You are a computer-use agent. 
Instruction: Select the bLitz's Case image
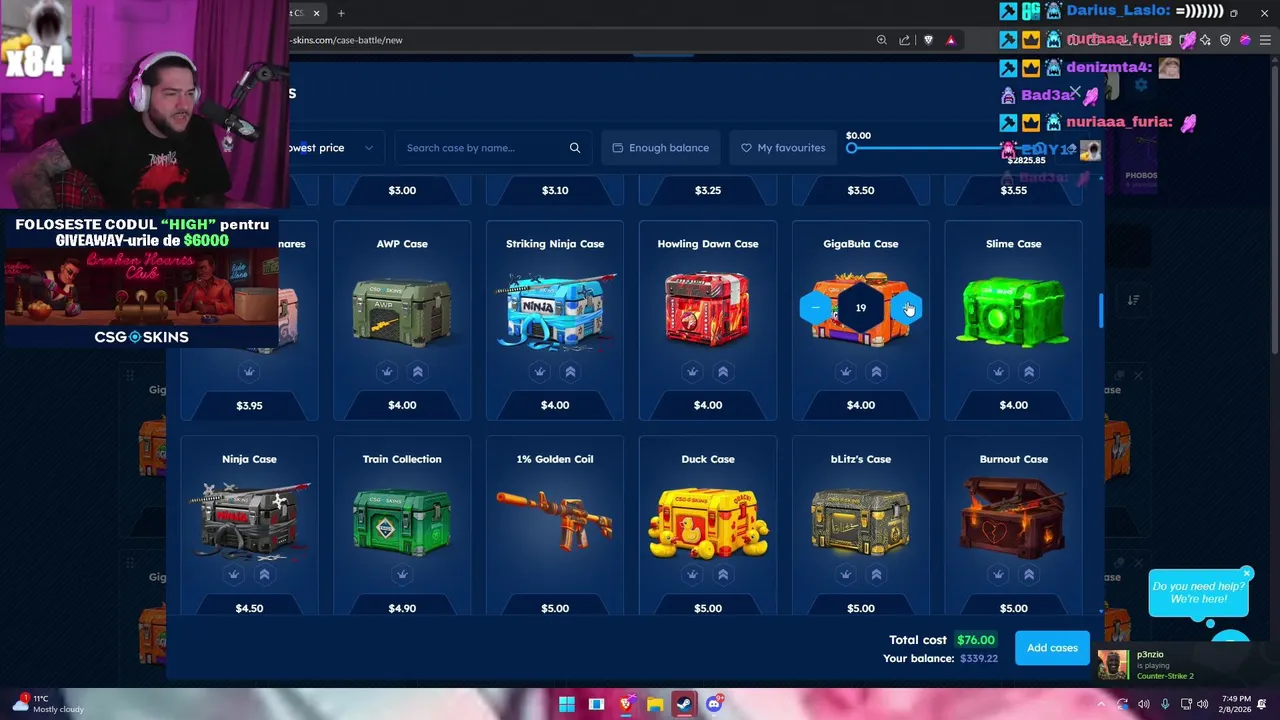[861, 522]
